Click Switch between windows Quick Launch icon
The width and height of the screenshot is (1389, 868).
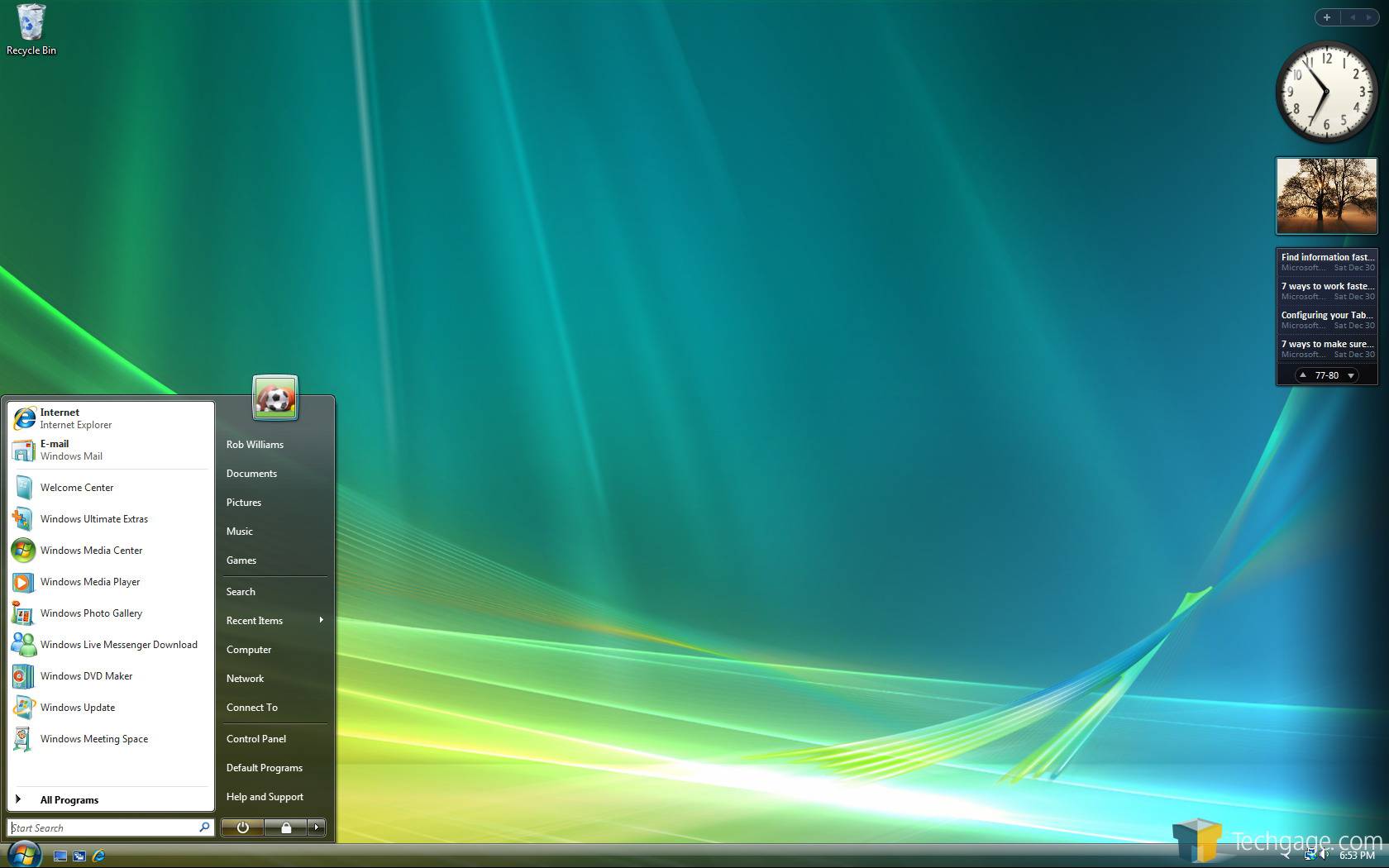pyautogui.click(x=79, y=856)
